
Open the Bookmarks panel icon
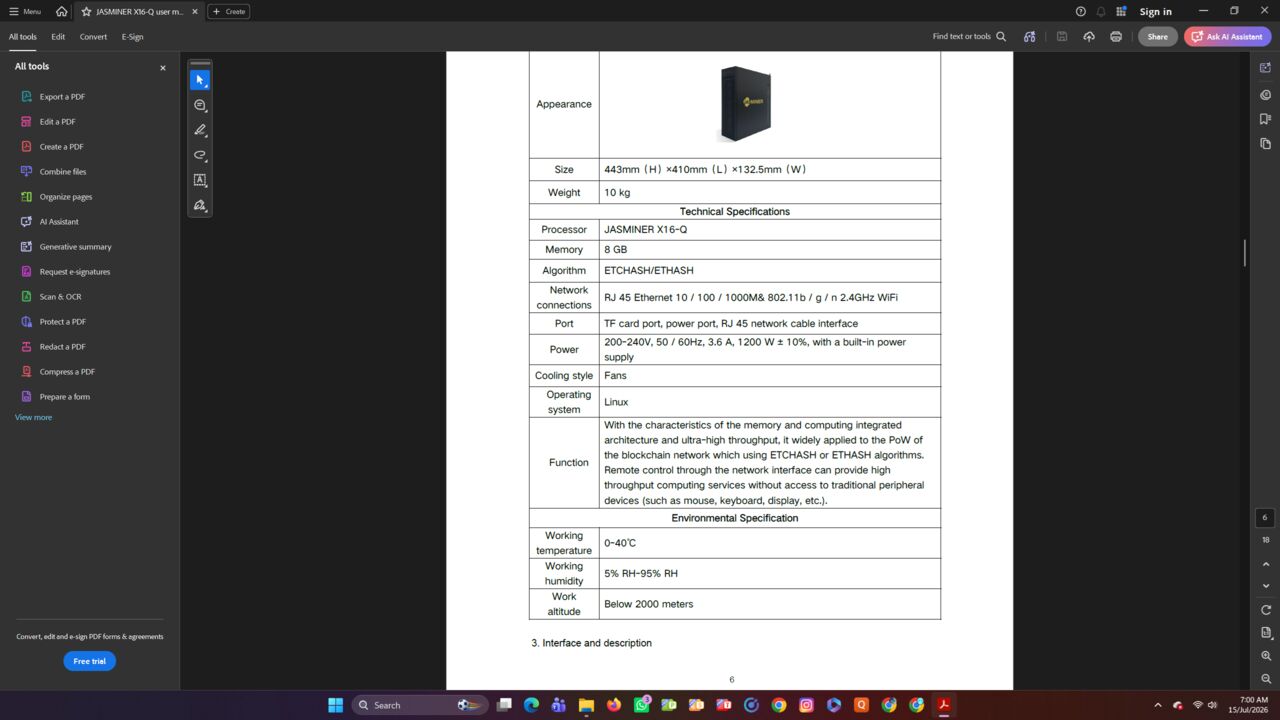pyautogui.click(x=1266, y=119)
